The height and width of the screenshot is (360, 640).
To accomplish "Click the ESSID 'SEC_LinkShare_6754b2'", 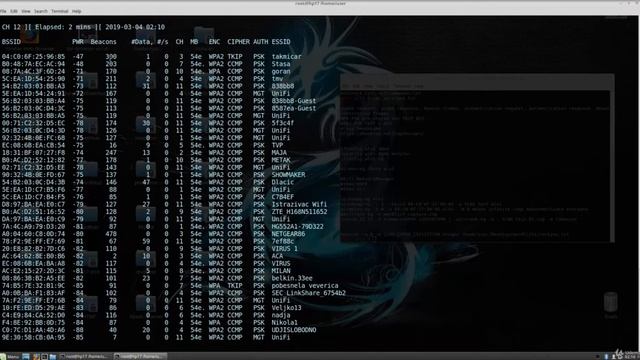I will (x=309, y=293).
